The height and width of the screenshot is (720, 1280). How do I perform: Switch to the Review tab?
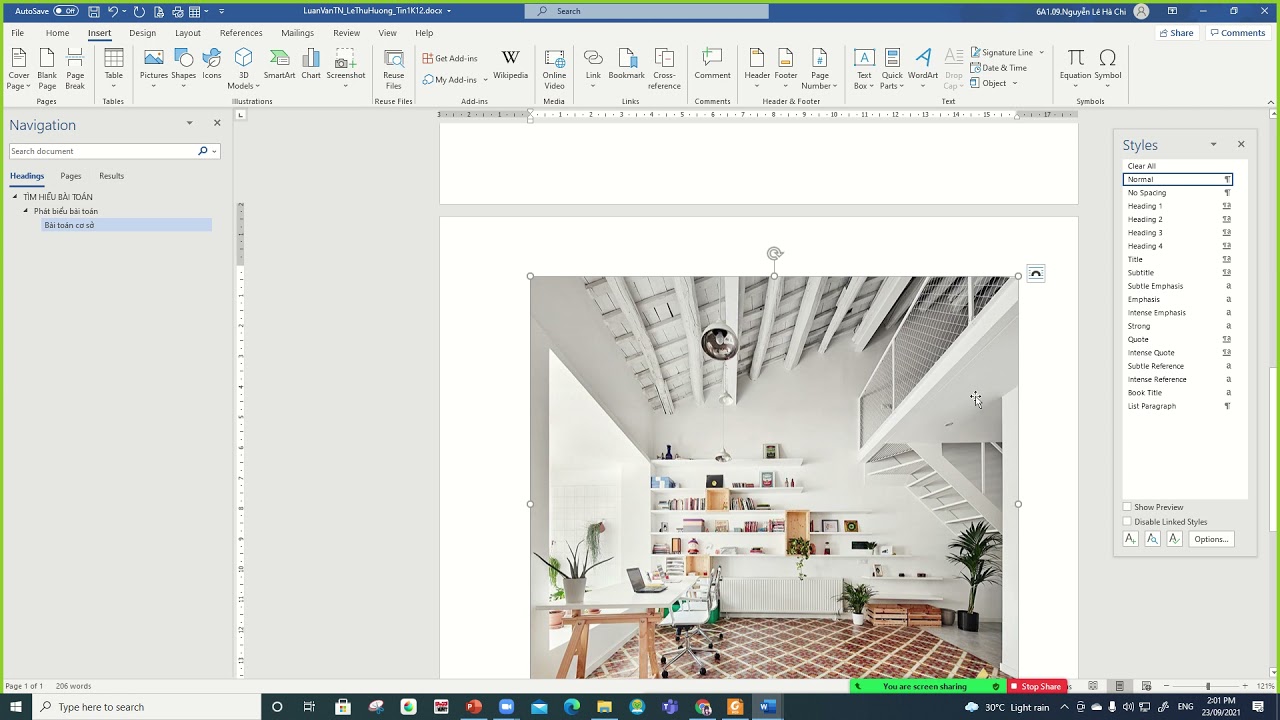tap(347, 33)
